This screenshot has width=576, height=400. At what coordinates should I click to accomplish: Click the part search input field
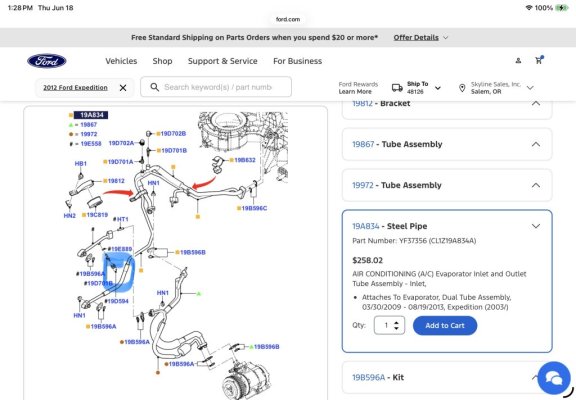click(216, 87)
